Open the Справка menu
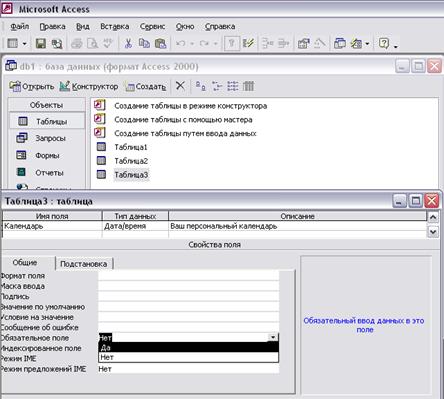Image resolution: width=444 pixels, height=399 pixels. pos(220,27)
